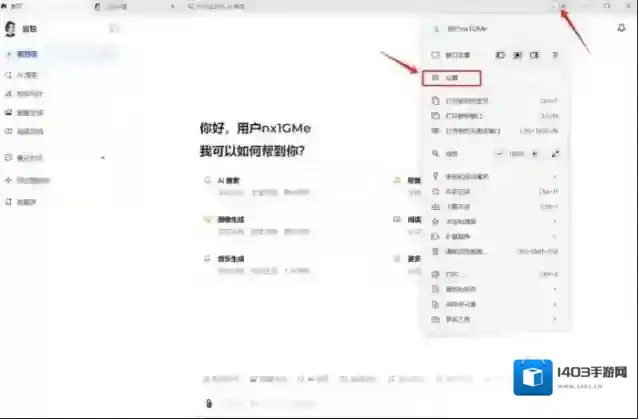Click the first suggestion chip under 图像生成 card
Screen dimensions: 638x419
tap(231, 231)
